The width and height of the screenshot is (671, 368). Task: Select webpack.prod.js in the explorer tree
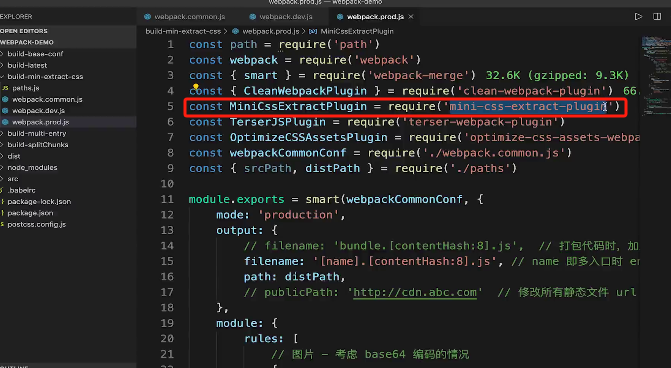click(x=41, y=122)
